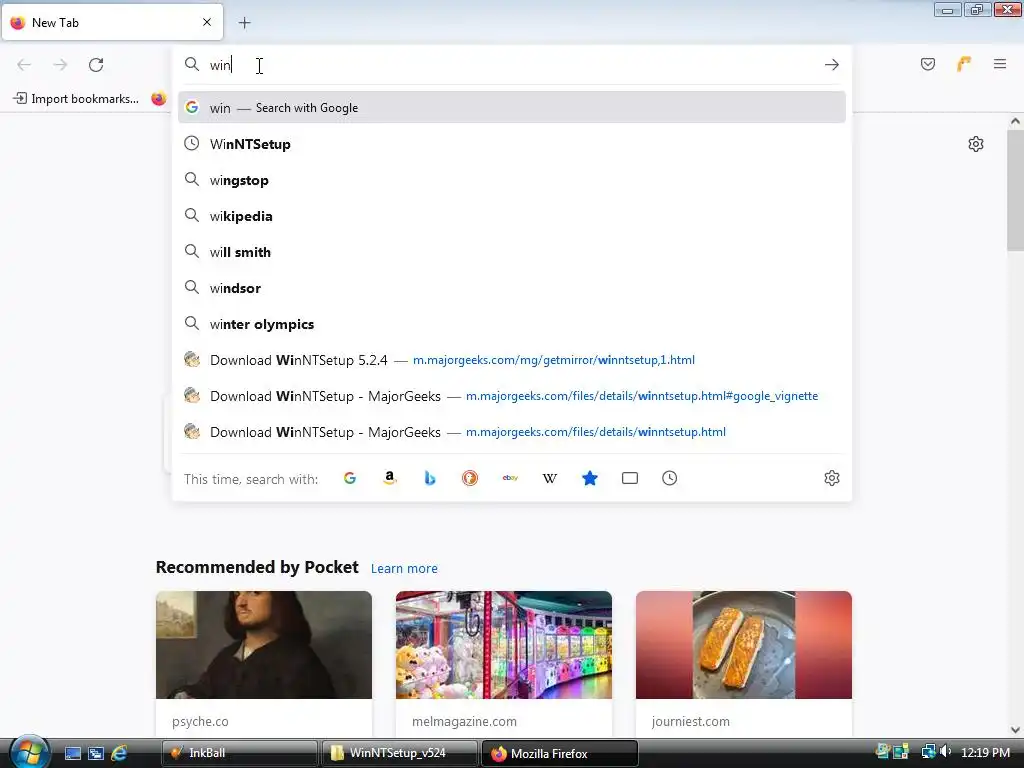Search bookmarks using the star icon

click(590, 478)
